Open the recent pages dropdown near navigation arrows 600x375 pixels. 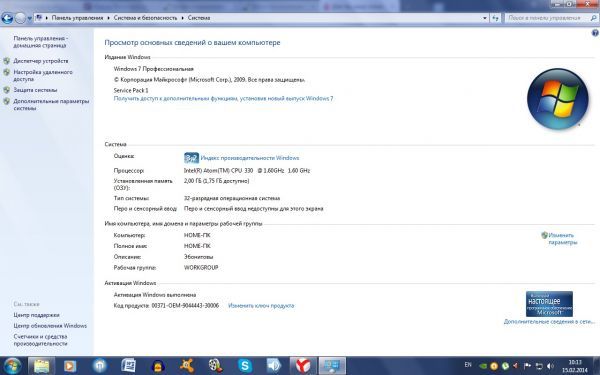click(x=30, y=18)
